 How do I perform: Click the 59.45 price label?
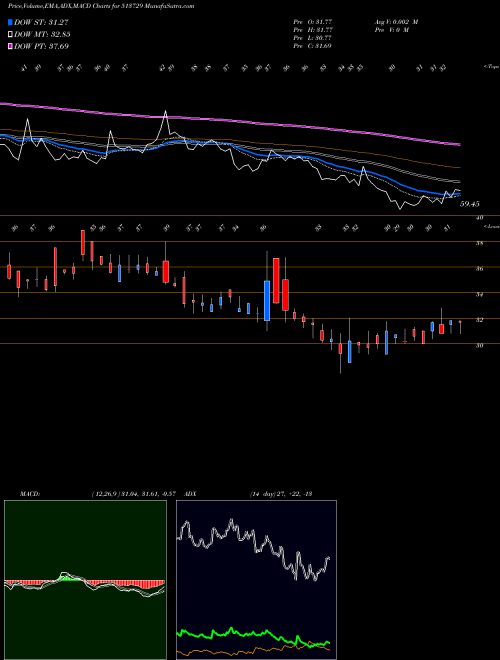470,204
